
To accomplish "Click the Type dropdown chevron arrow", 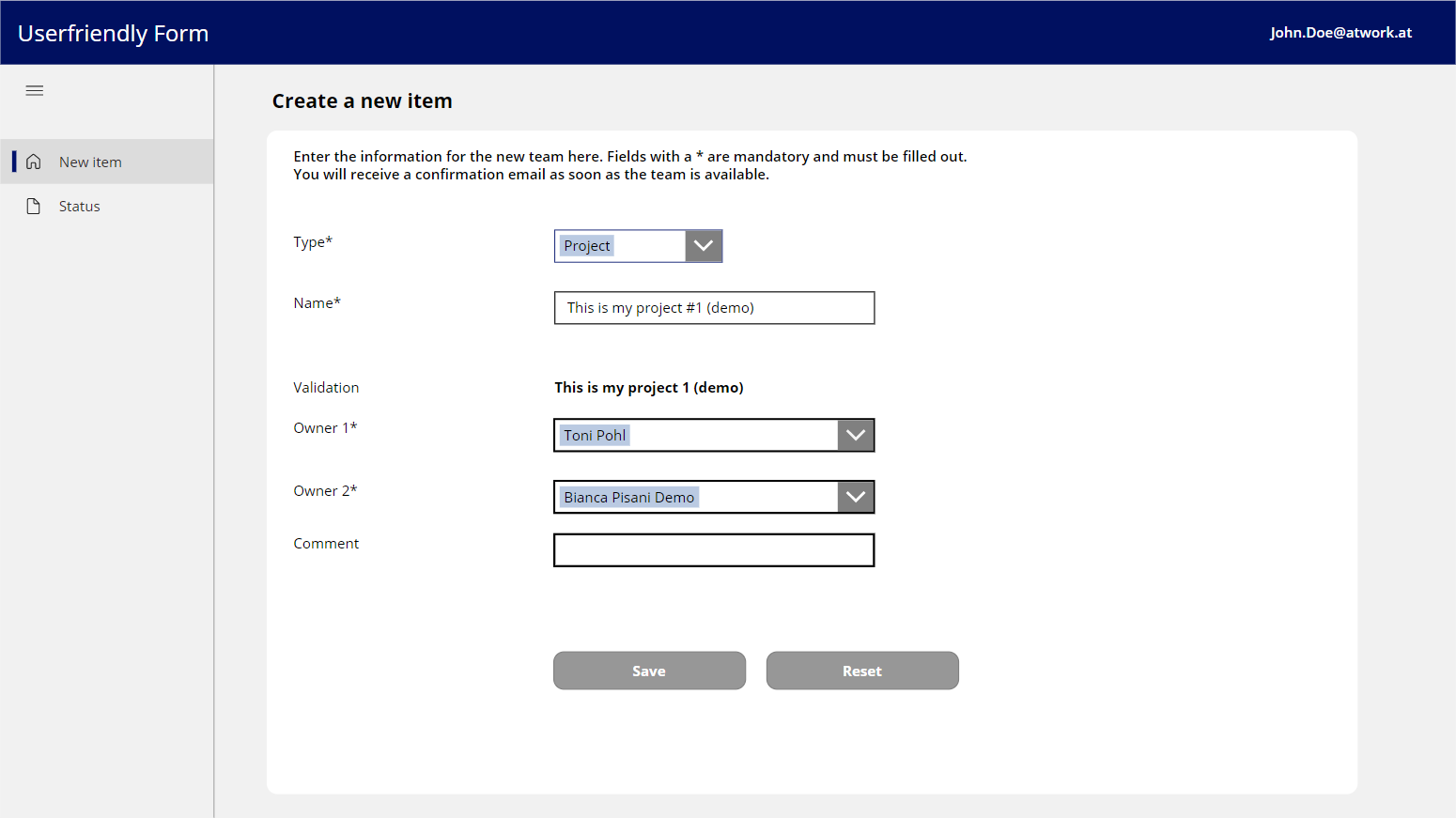I will tap(703, 245).
